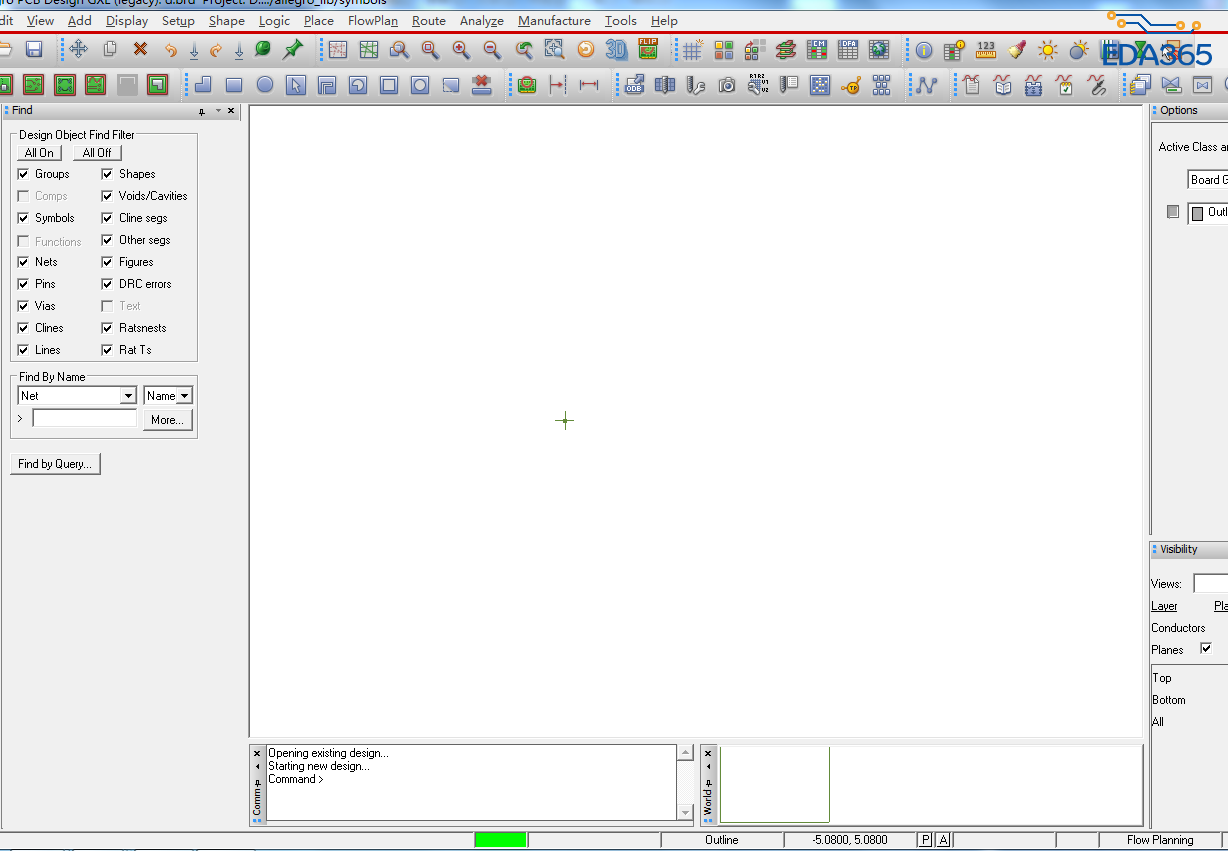The image size is (1228, 851).
Task: Click the Highlight sun icon
Action: [1048, 49]
